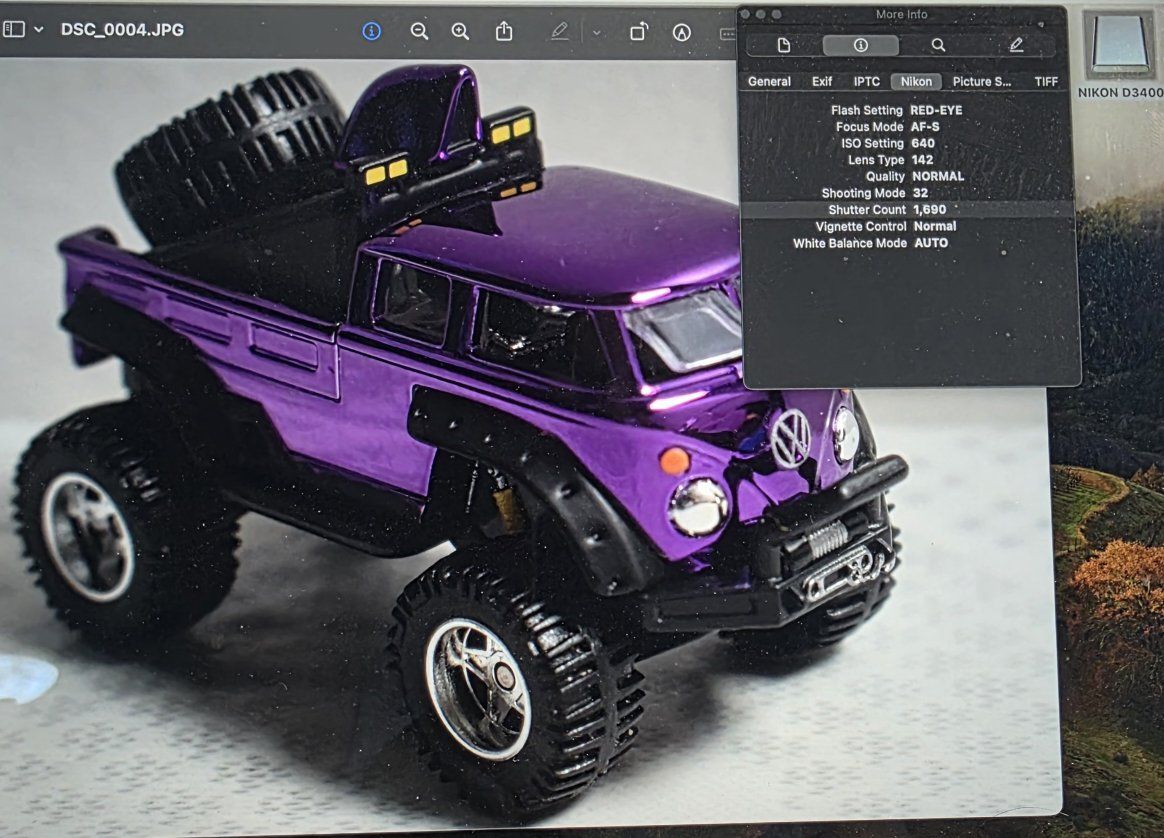Click the Flash Setting RED-EYE value
The image size is (1164, 838).
936,110
